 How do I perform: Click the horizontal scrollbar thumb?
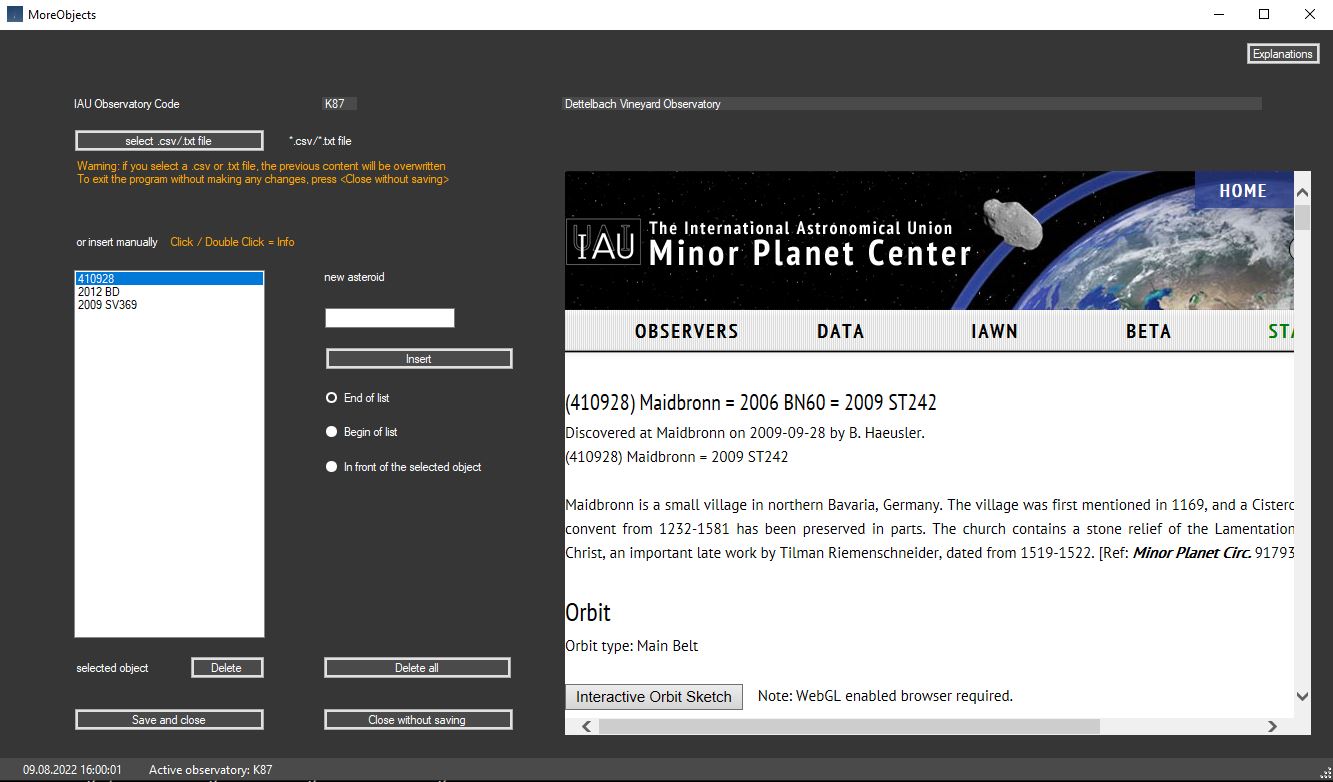pos(849,726)
